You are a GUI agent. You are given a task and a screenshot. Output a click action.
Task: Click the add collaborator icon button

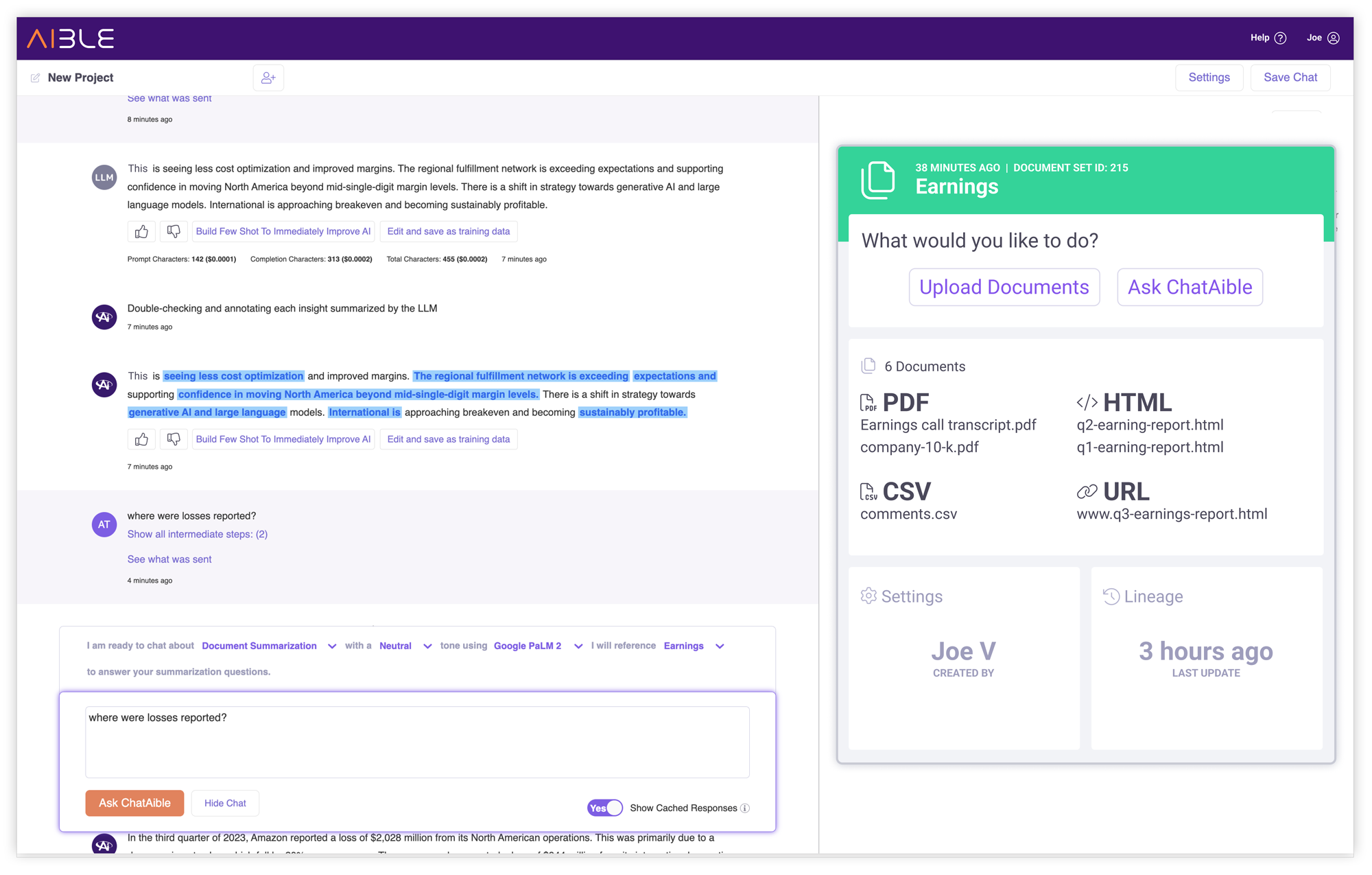point(268,78)
